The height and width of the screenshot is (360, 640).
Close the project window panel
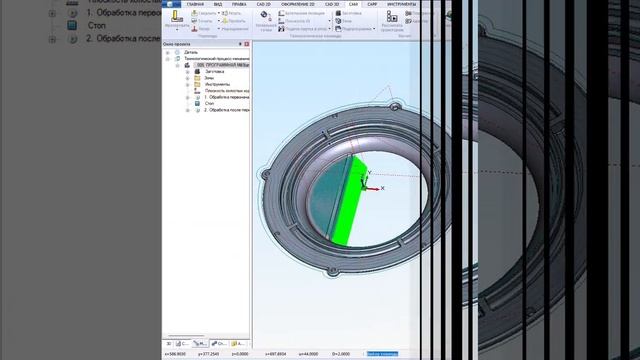(247, 44)
